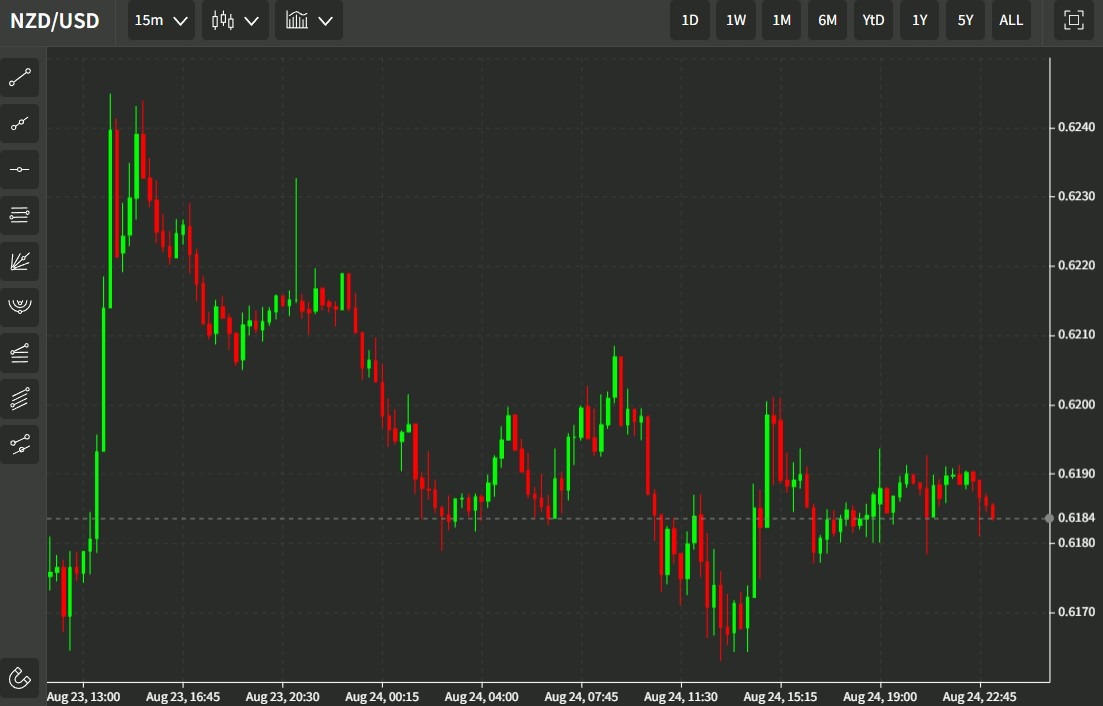Toggle the magnet snap mode
Viewport: 1103px width, 706px height.
pos(20,678)
